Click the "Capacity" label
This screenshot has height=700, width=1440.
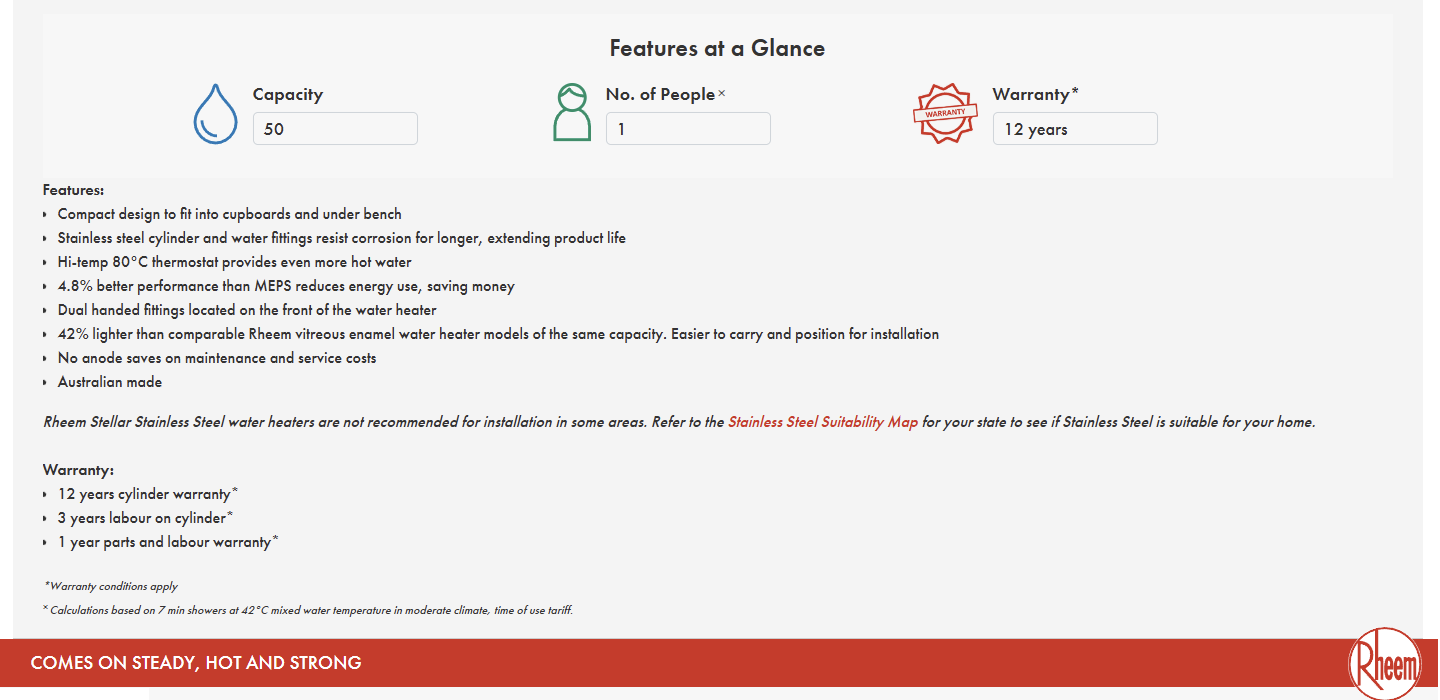tap(288, 94)
